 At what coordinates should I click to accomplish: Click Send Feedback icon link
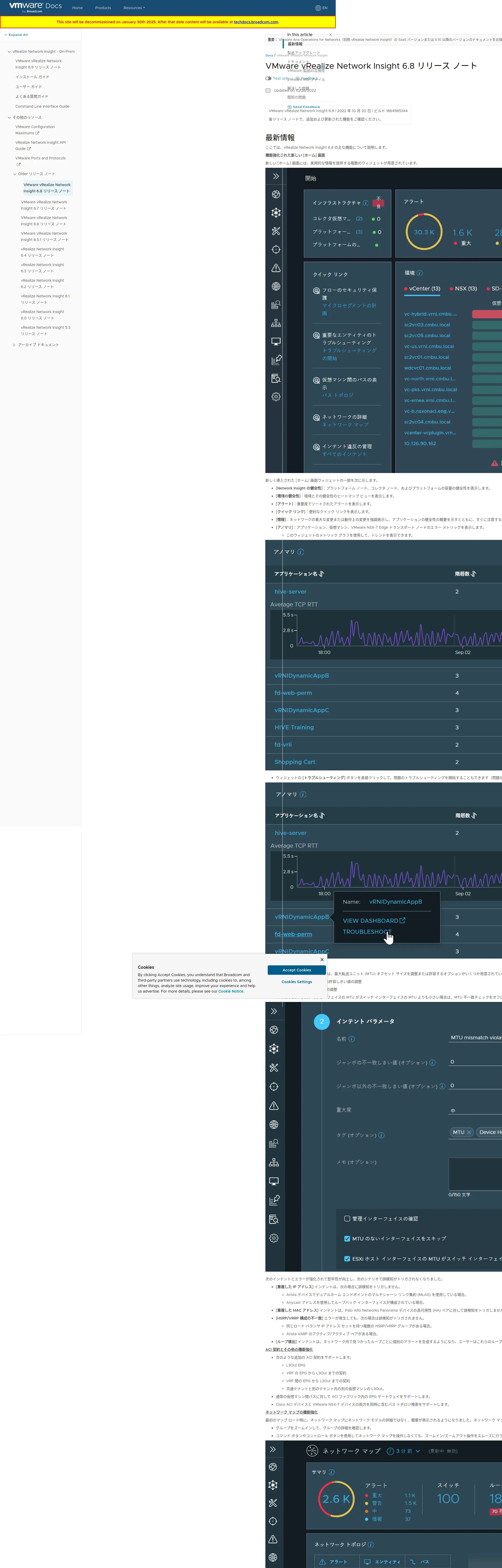tap(289, 107)
